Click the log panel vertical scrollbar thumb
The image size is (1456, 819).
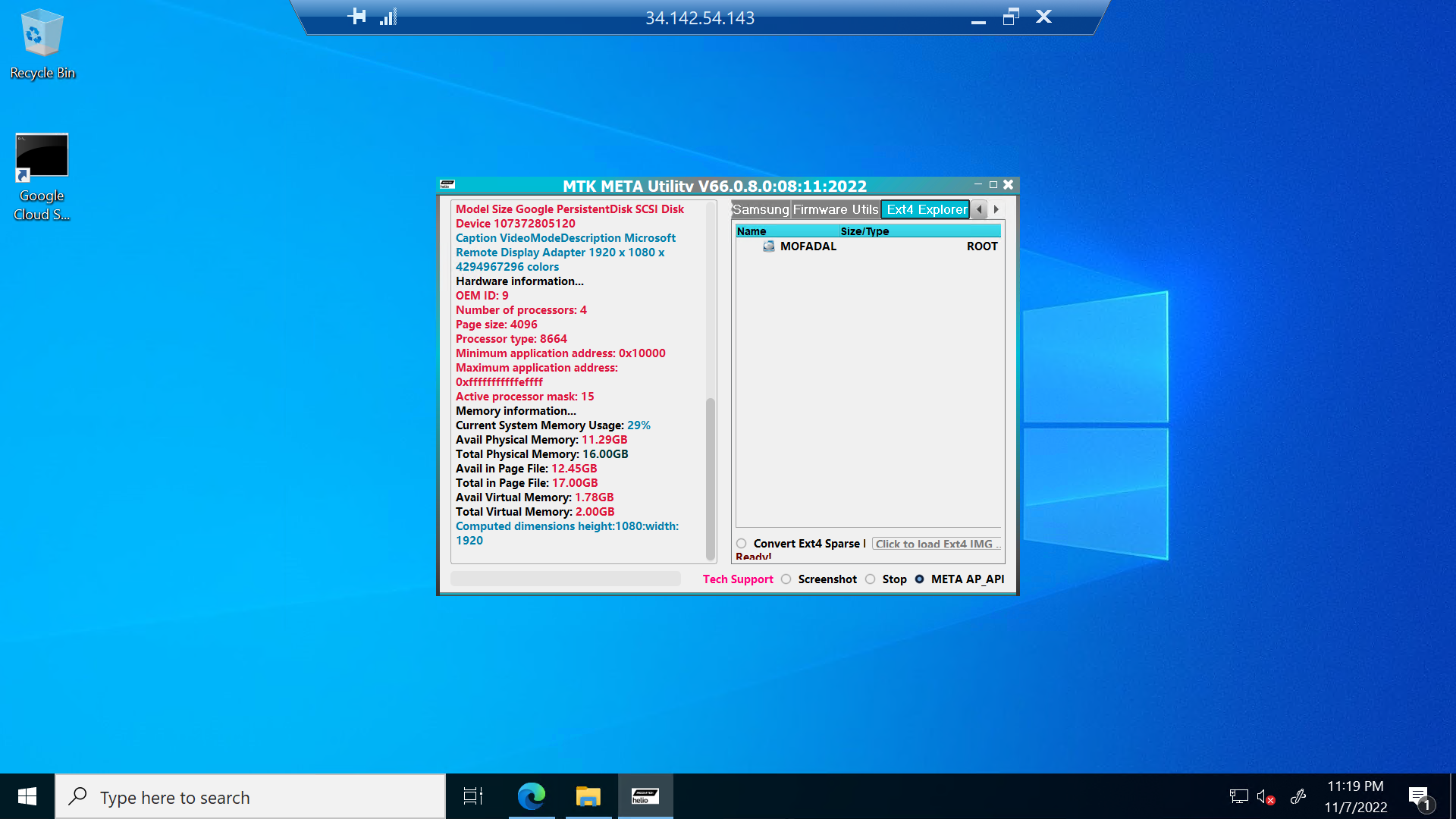click(x=711, y=478)
